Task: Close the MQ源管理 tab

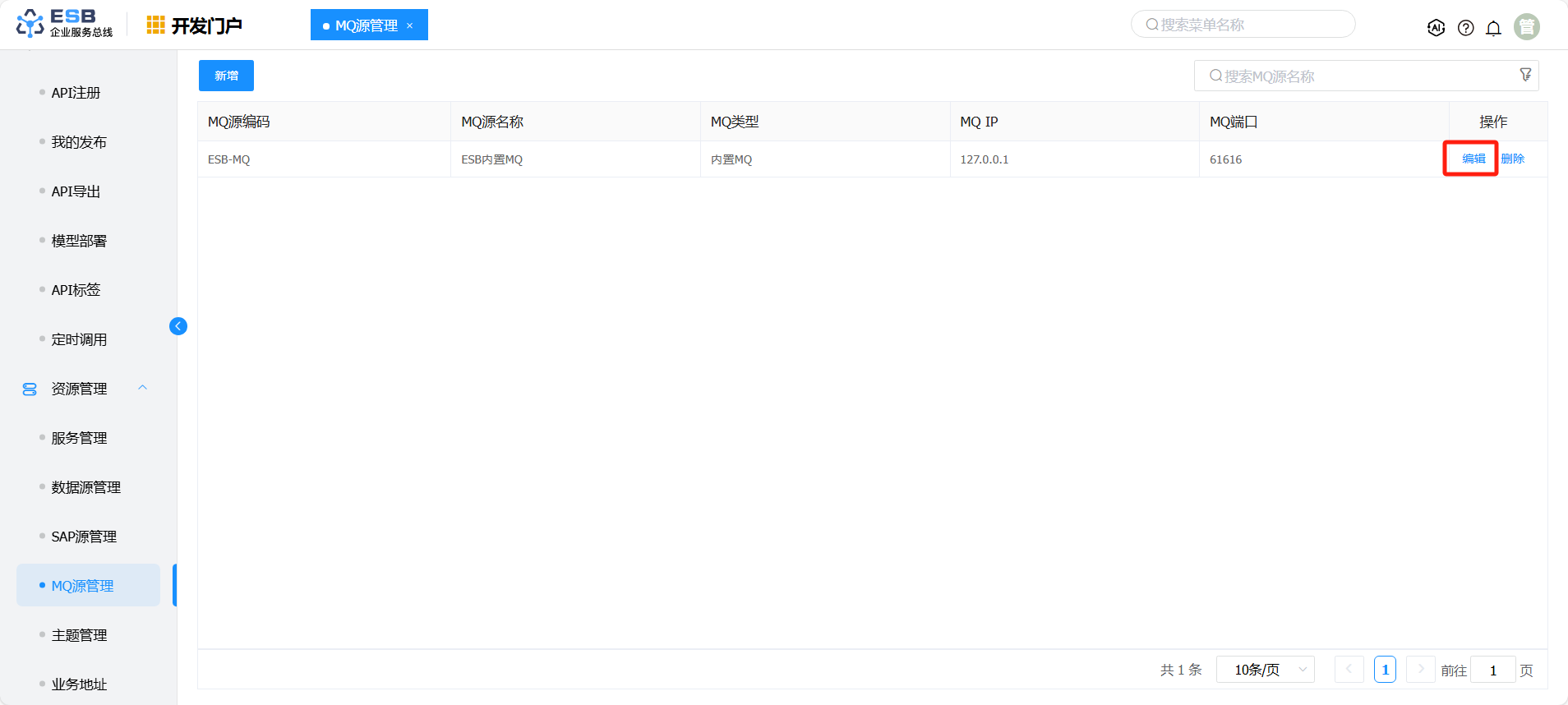Action: point(410,26)
